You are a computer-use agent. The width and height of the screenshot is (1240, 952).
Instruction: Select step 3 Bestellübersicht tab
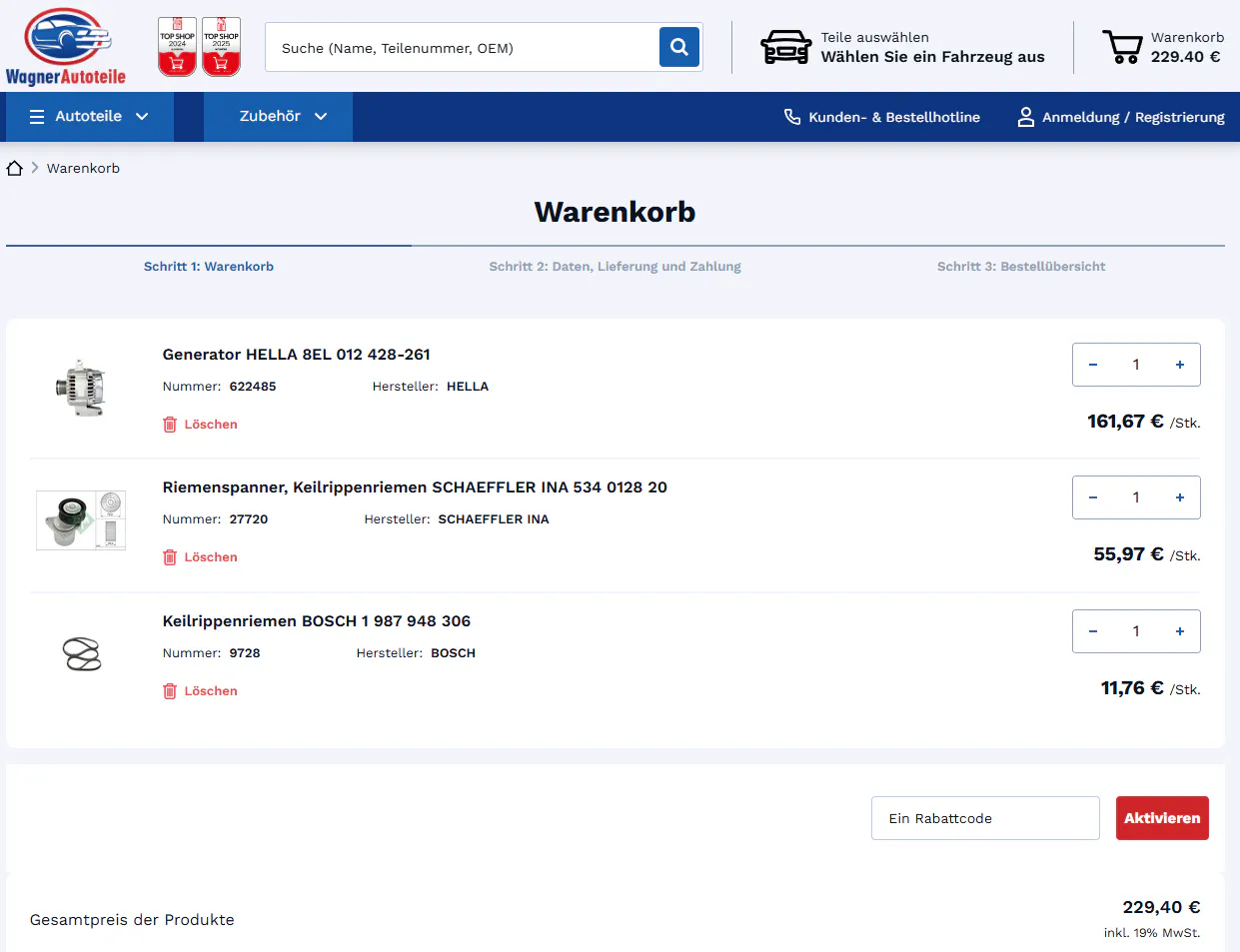pyautogui.click(x=1020, y=267)
